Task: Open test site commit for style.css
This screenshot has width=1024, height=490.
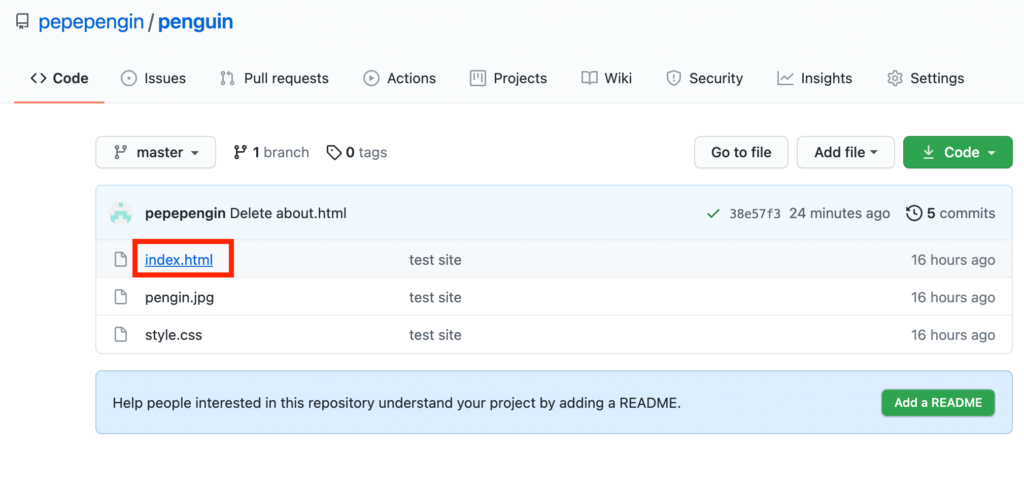Action: (436, 335)
